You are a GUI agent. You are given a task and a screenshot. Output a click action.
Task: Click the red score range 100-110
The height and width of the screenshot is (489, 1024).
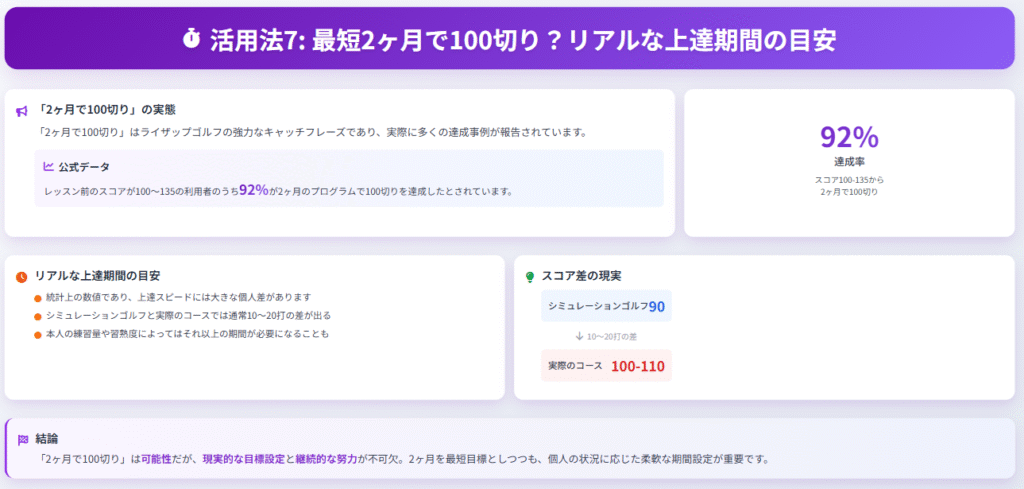tap(638, 366)
